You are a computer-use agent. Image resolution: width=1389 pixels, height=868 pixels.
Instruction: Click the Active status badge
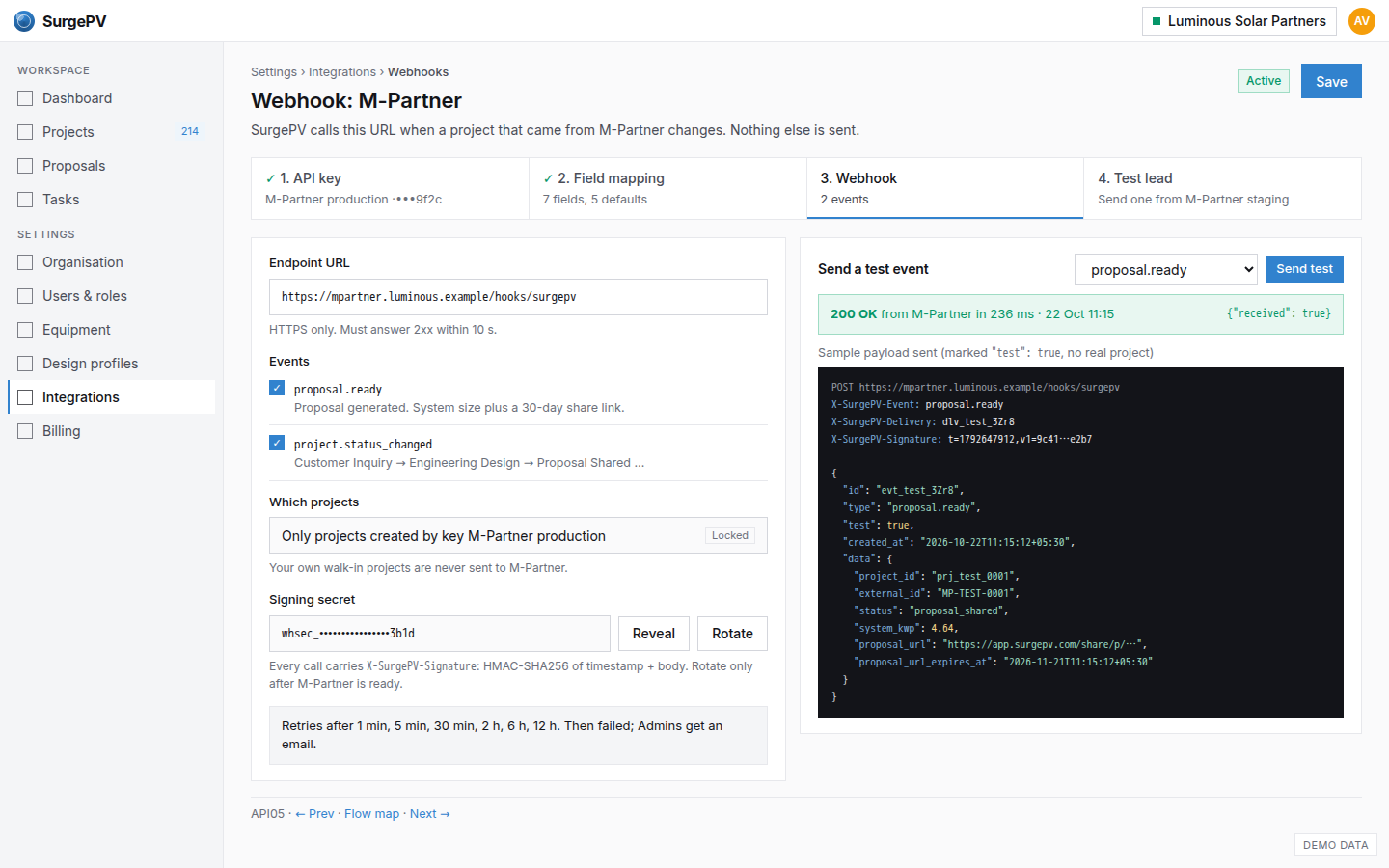coord(1264,81)
